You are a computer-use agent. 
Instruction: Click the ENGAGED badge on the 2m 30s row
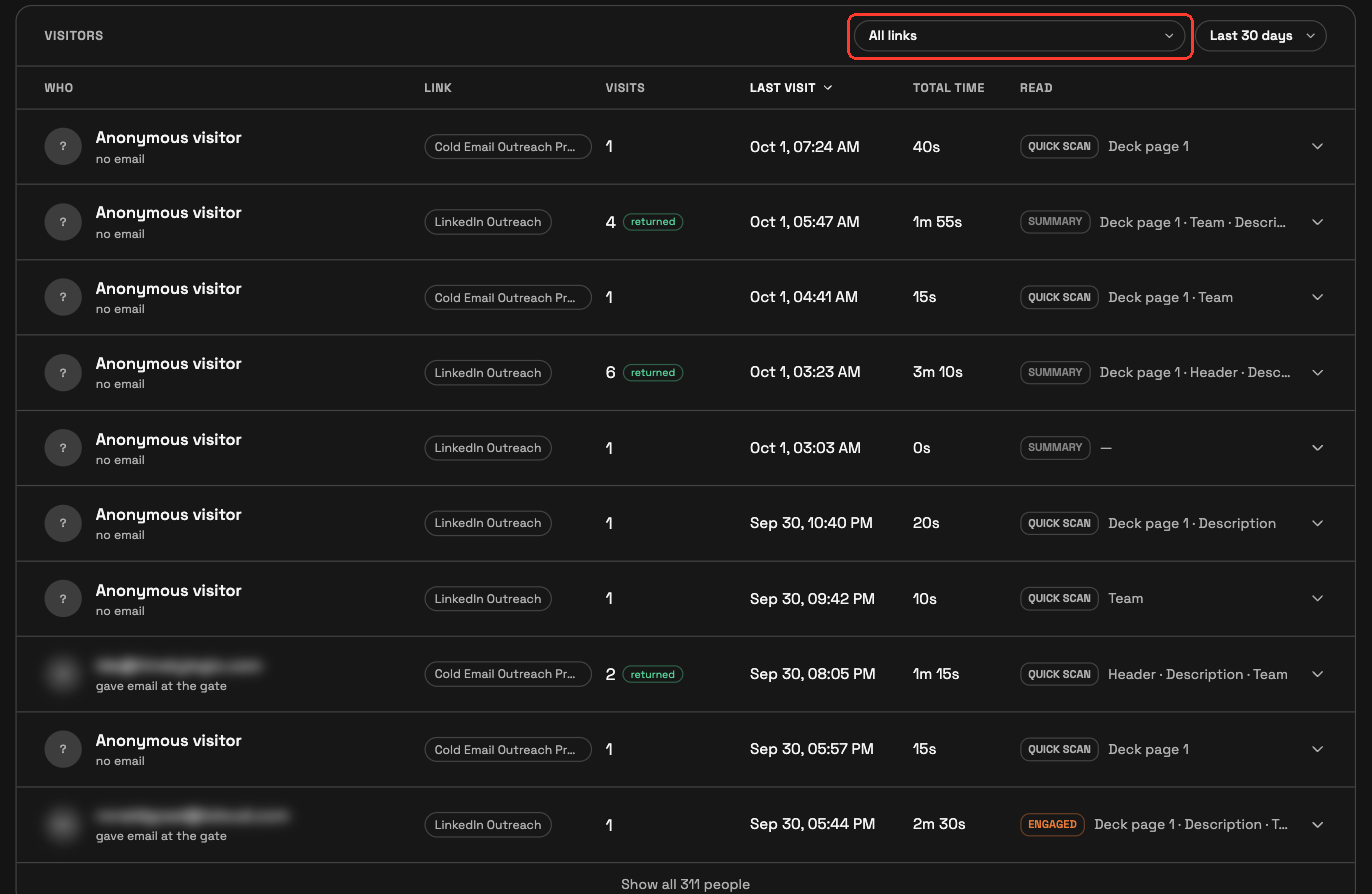1052,825
